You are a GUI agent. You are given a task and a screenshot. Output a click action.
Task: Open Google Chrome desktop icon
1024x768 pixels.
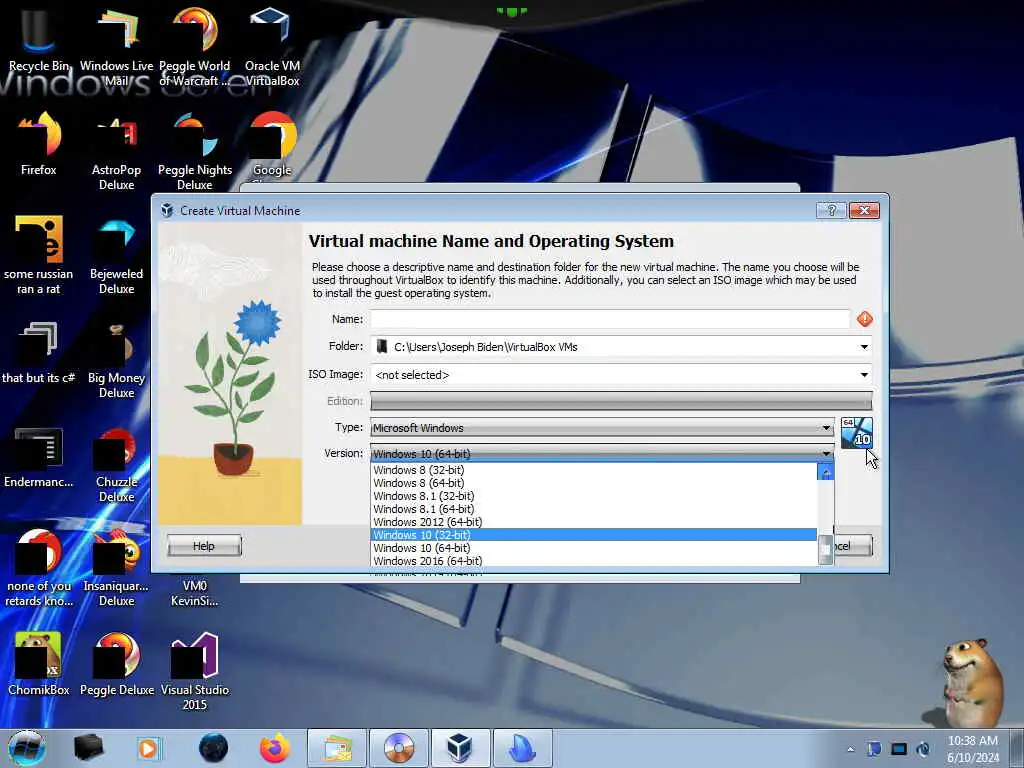(x=272, y=145)
